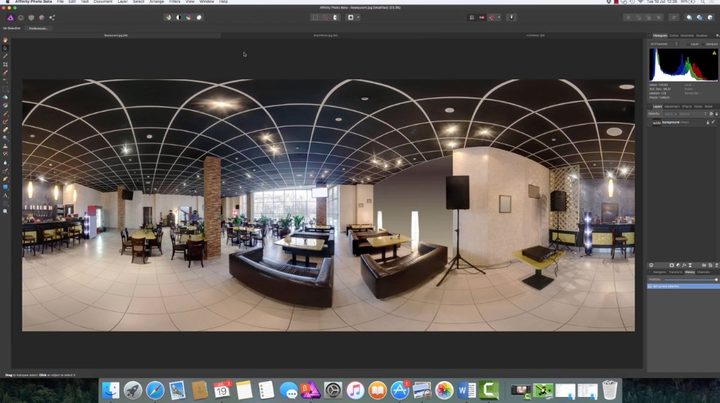Apply Auto White Balance from the toolbar
This screenshot has width=720, height=403.
(199, 17)
